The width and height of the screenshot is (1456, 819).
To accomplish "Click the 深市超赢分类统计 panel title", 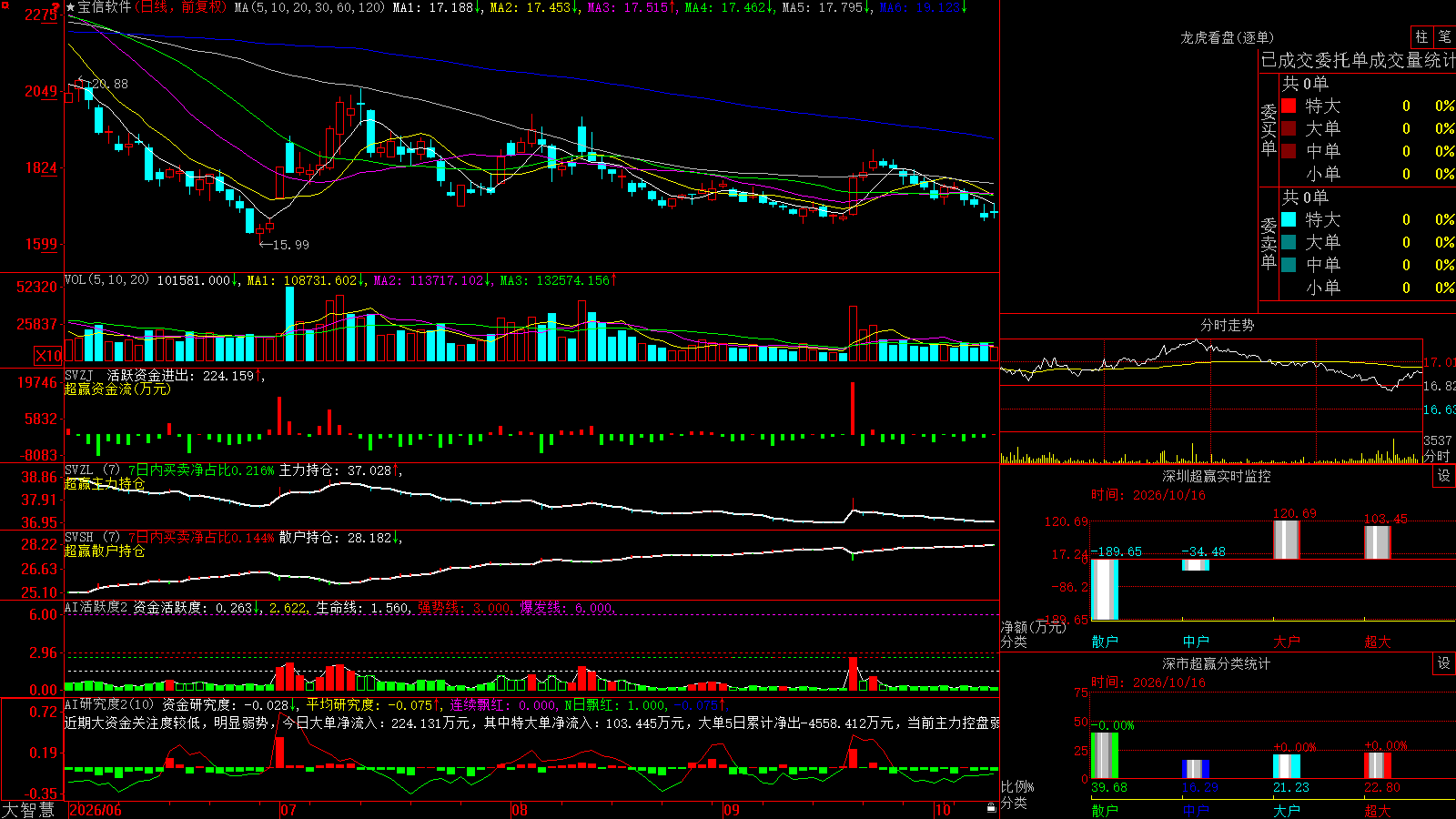I will [1216, 663].
